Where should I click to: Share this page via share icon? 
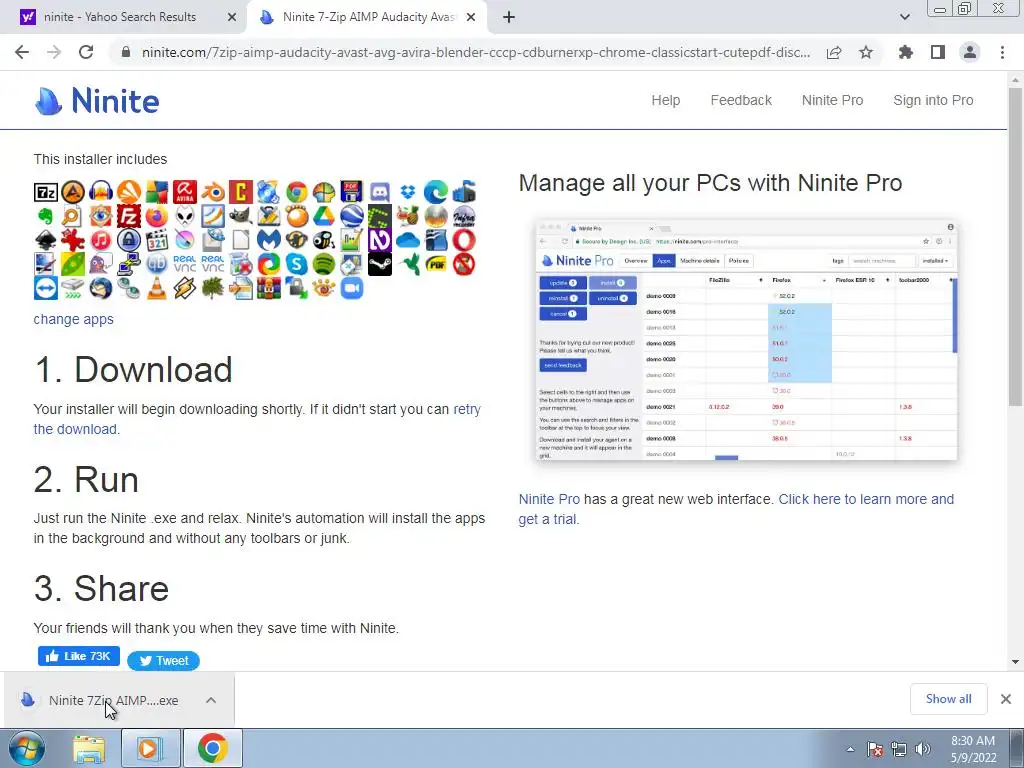click(x=834, y=52)
